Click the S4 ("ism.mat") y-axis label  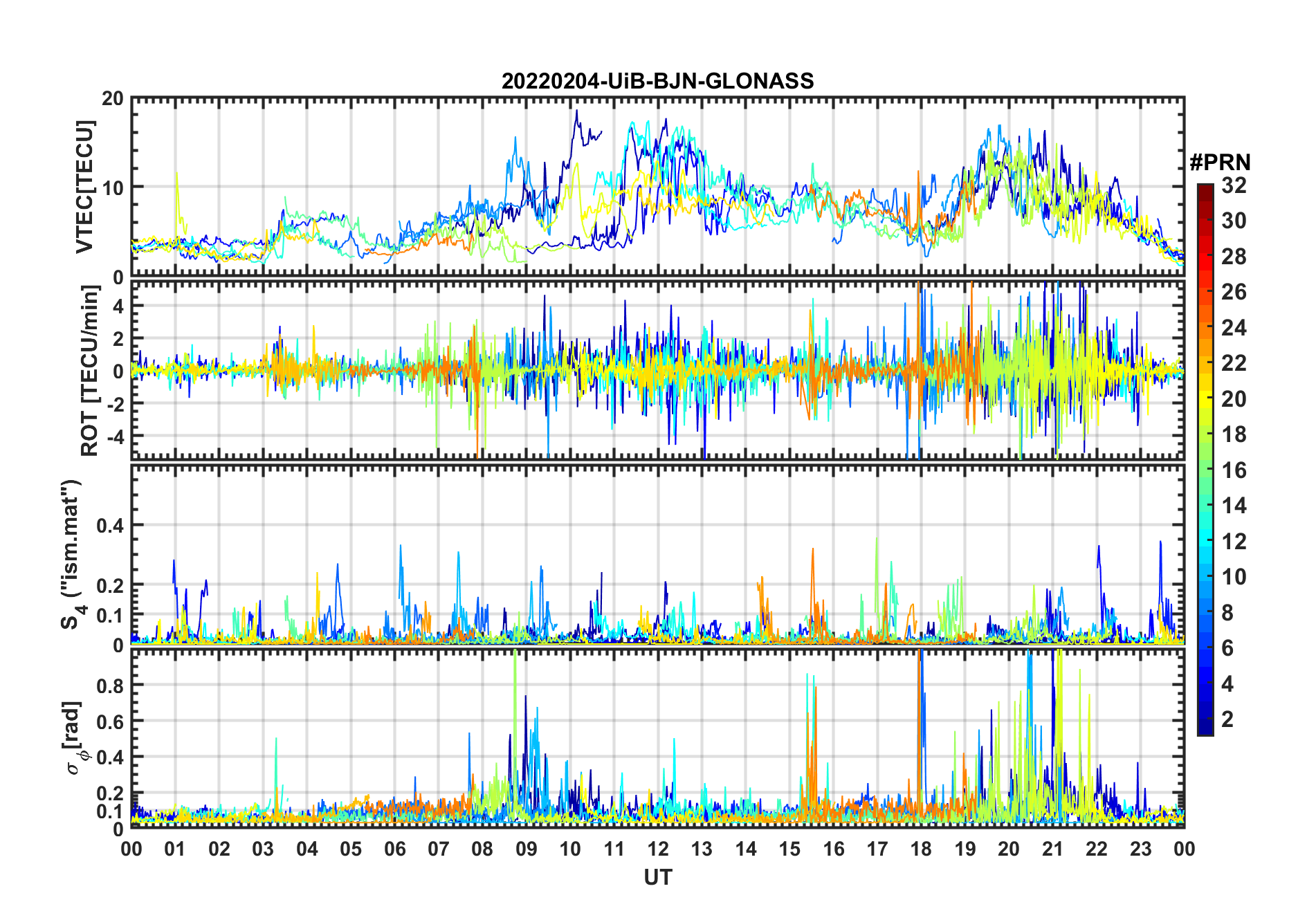point(72,554)
